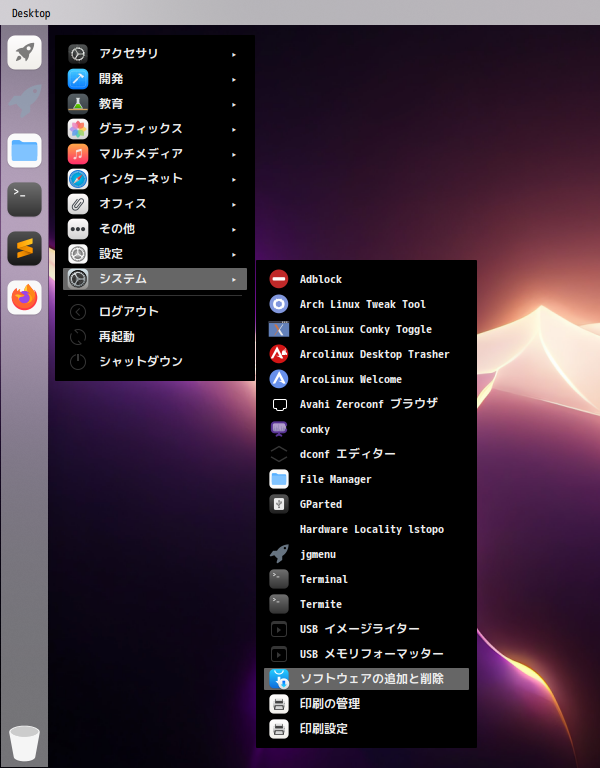
Task: Choose ログアウト from the menu
Action: click(x=155, y=312)
